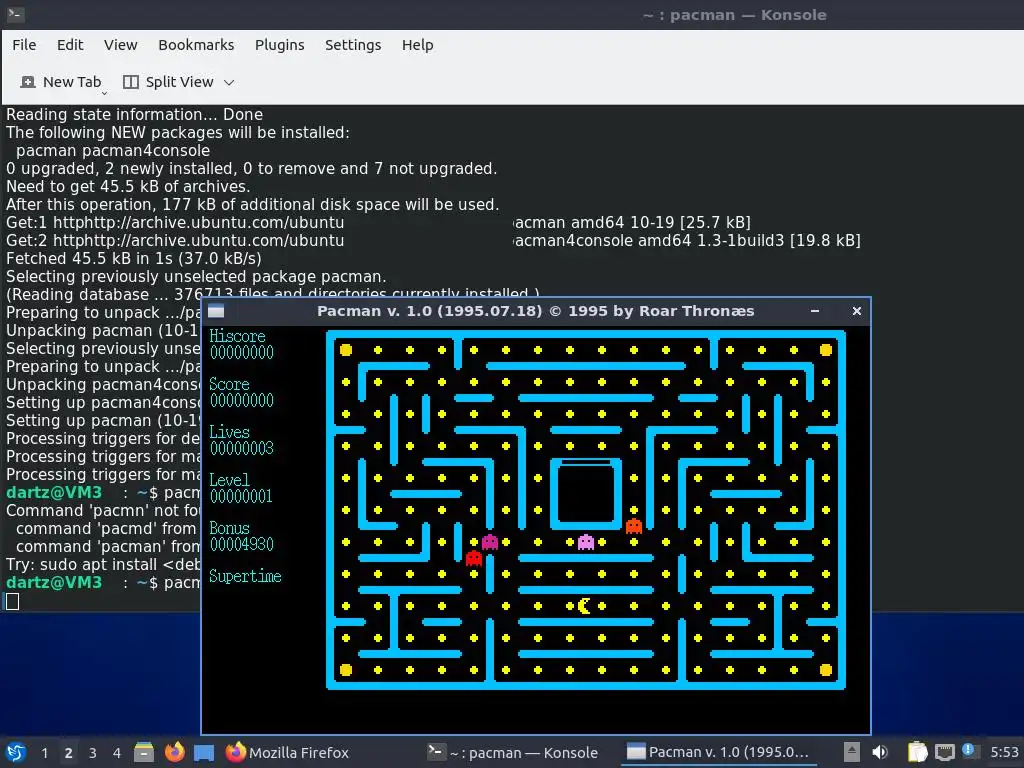Open the File menu in Konsole
The width and height of the screenshot is (1024, 768).
point(24,45)
